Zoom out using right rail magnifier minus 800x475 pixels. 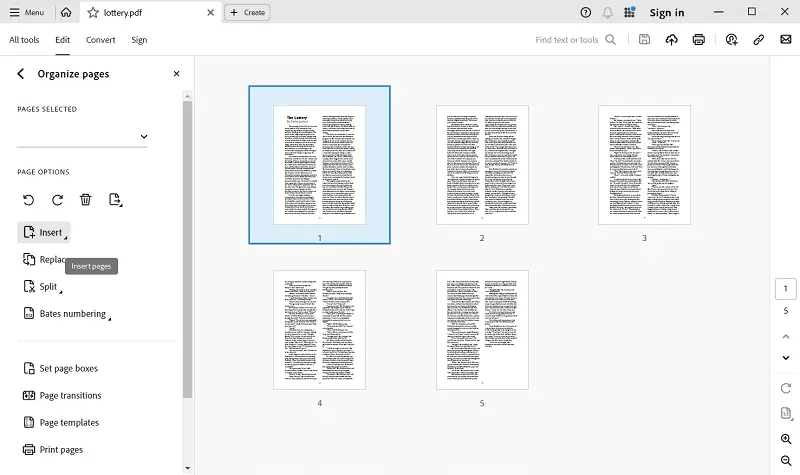786,461
